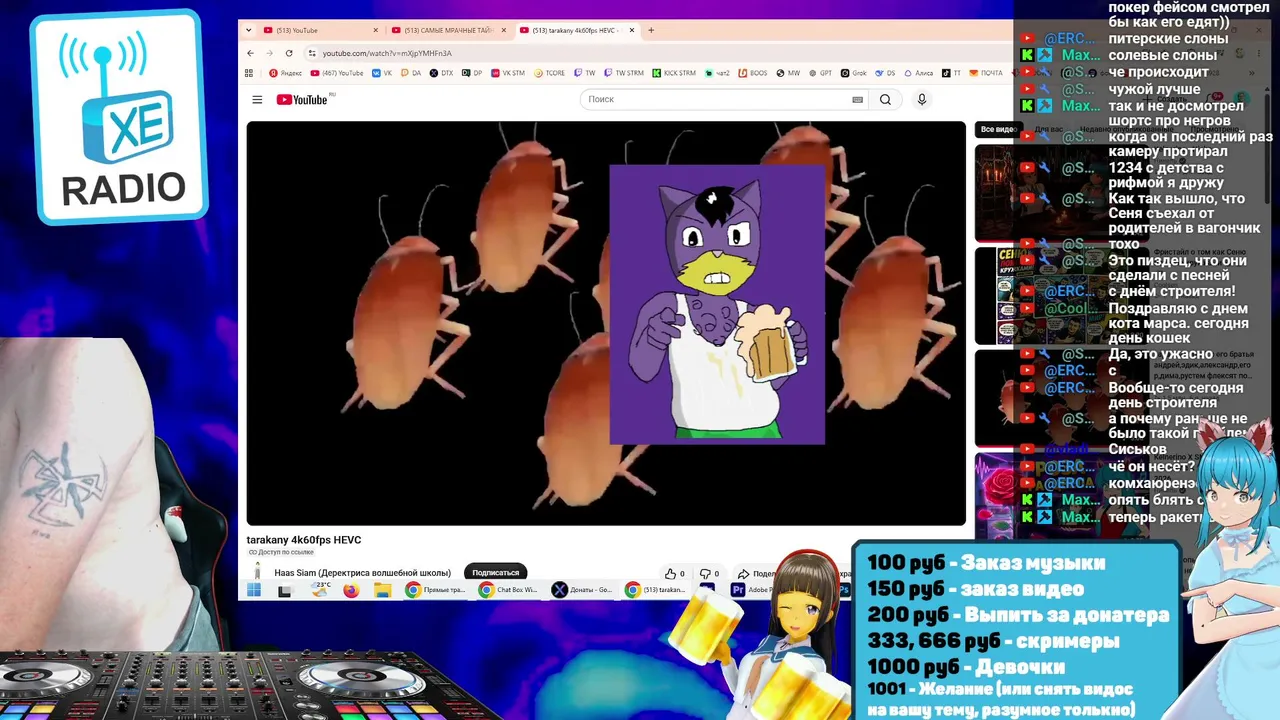Open the BOOS bookmark

coord(753,73)
